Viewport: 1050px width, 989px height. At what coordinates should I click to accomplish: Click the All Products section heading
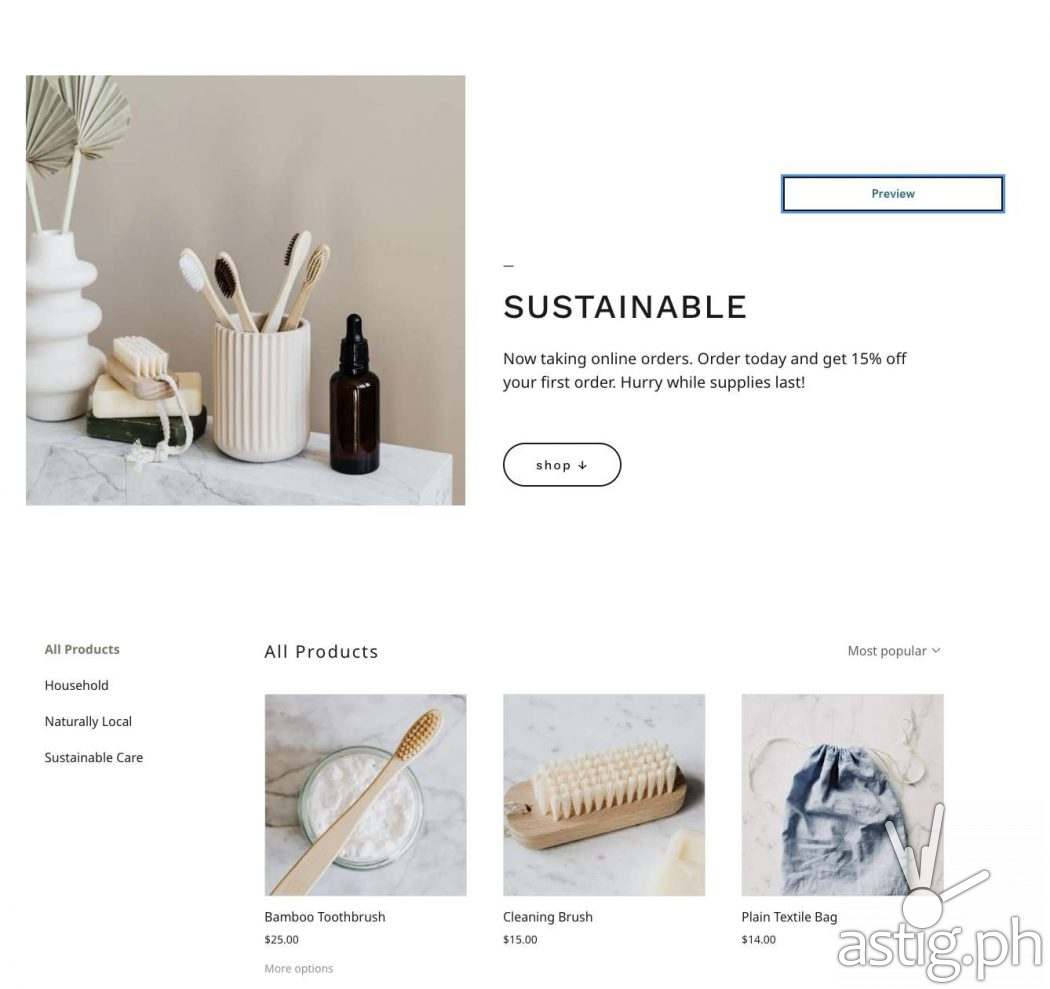[321, 652]
